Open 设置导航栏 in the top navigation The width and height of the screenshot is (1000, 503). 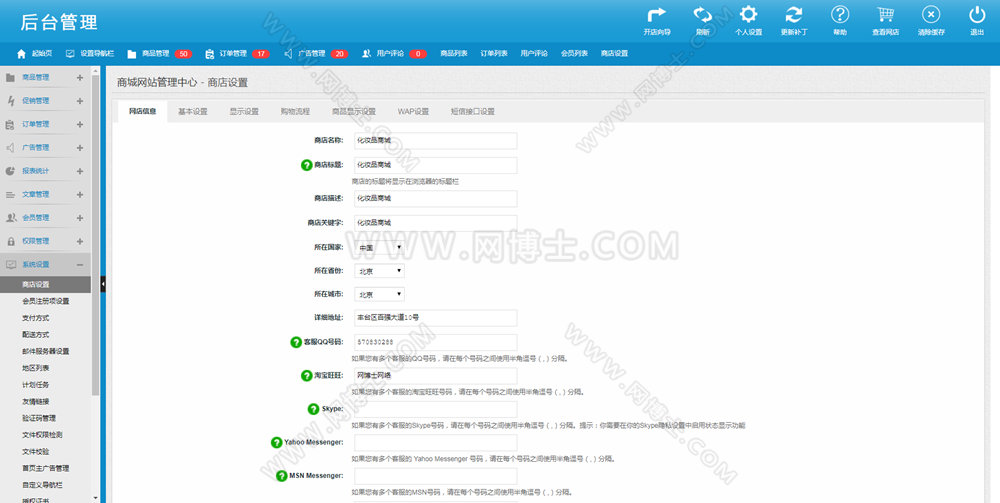pyautogui.click(x=90, y=54)
